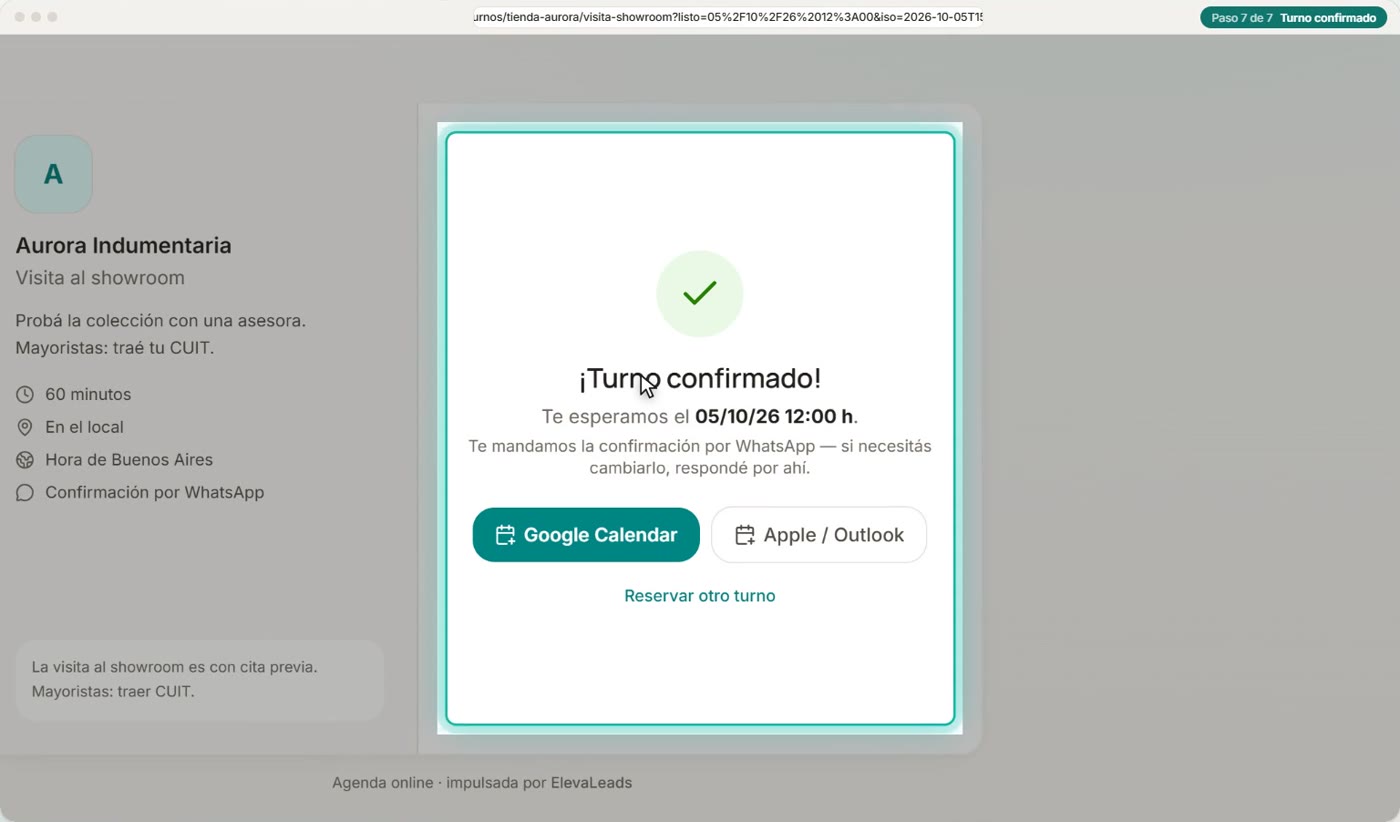Viewport: 1400px width, 822px height.
Task: Click the 'Confirmación por WhatsApp' text
Action: click(154, 493)
